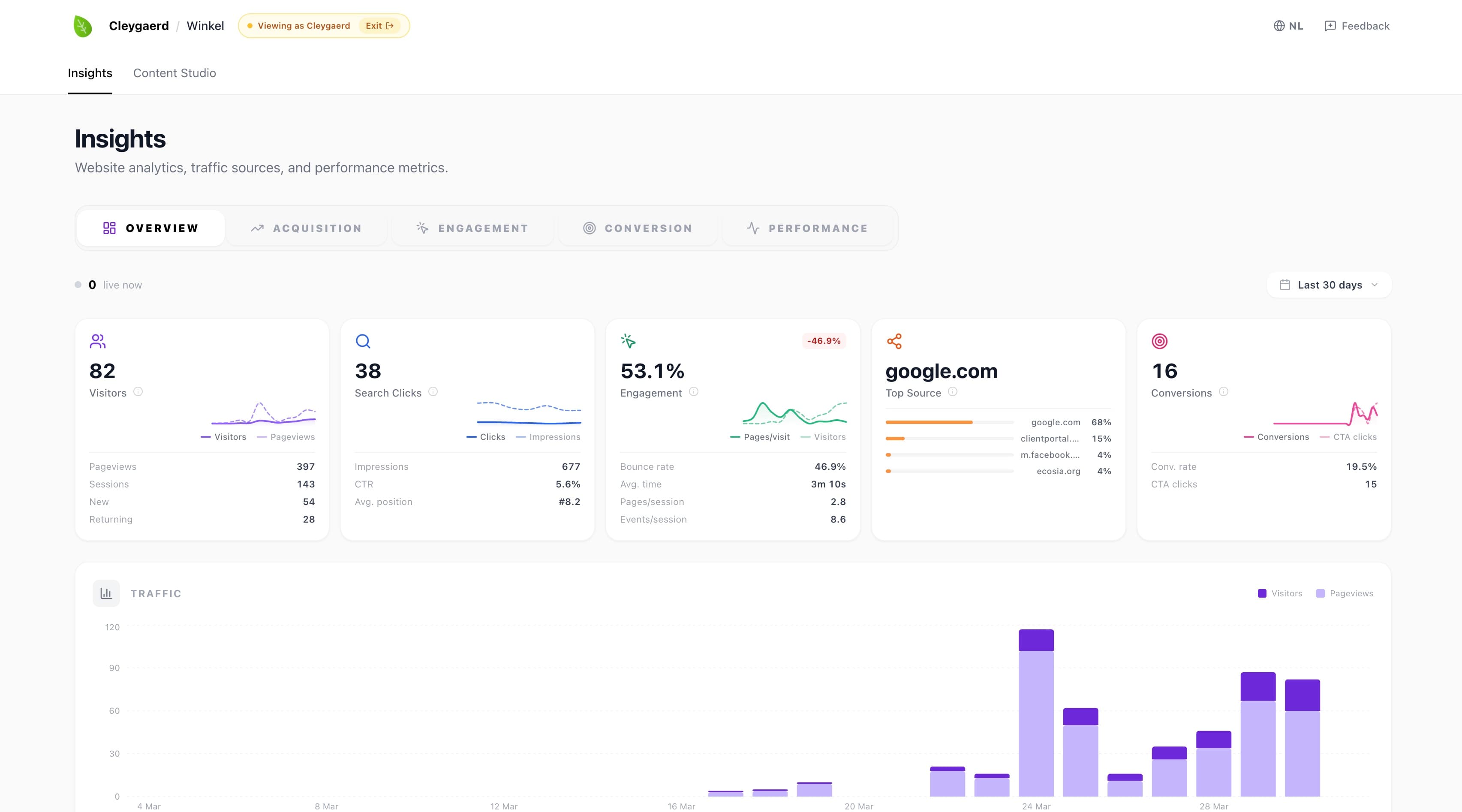Toggle the Conversions line legend on Conversions card
Screen dimensions: 1462x812
[x=1278, y=436]
